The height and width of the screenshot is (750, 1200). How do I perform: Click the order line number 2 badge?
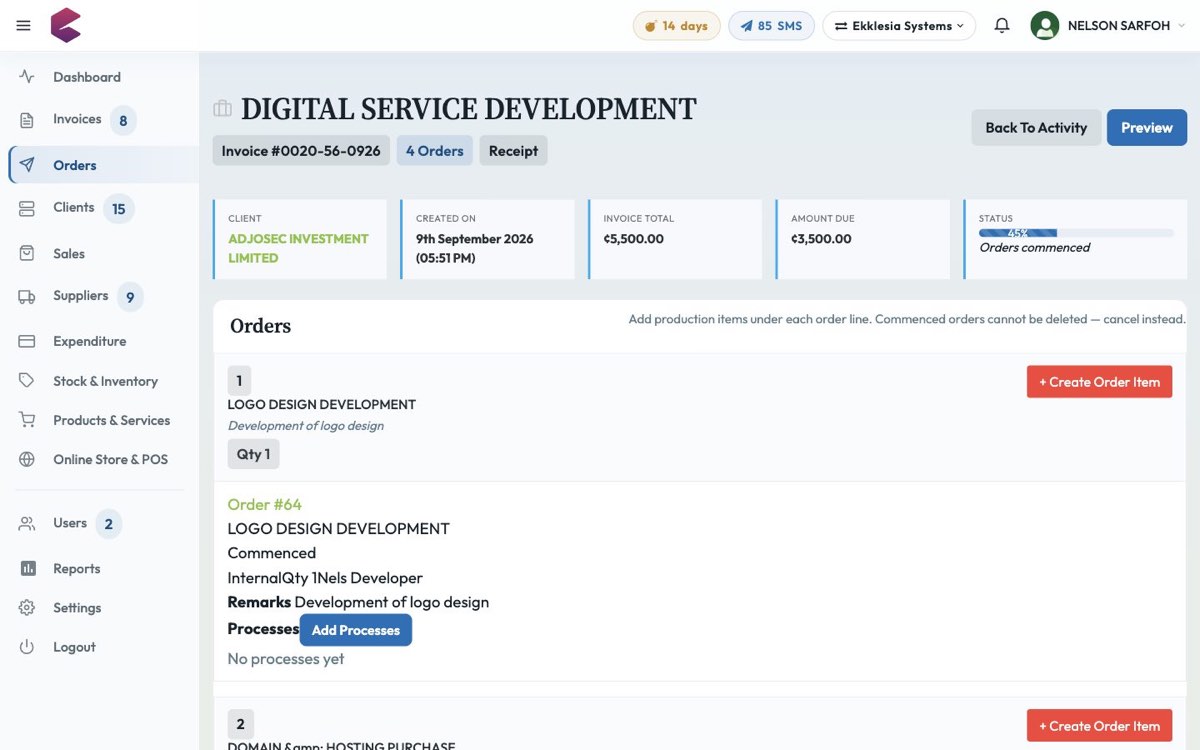pyautogui.click(x=240, y=724)
